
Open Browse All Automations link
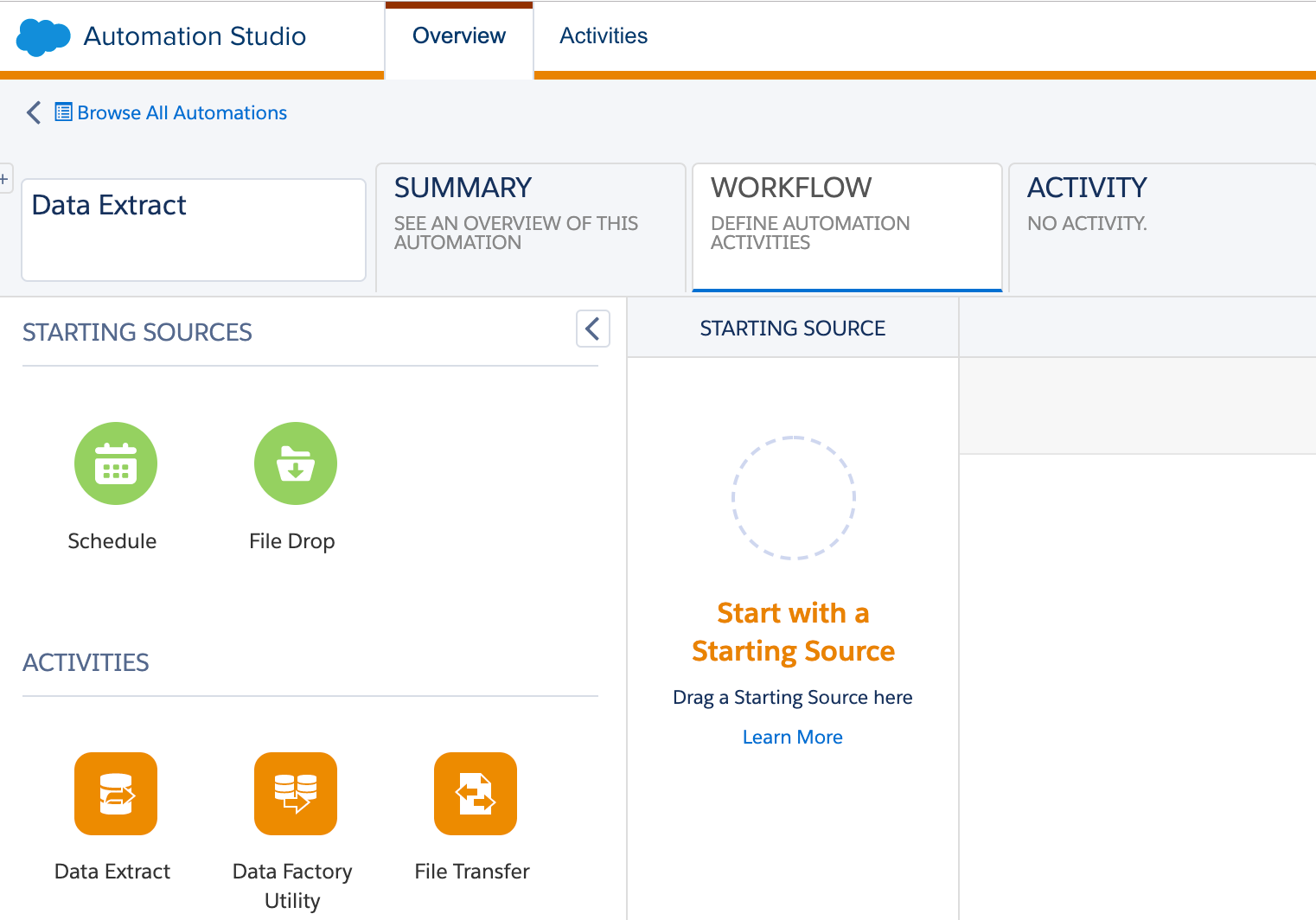[182, 112]
